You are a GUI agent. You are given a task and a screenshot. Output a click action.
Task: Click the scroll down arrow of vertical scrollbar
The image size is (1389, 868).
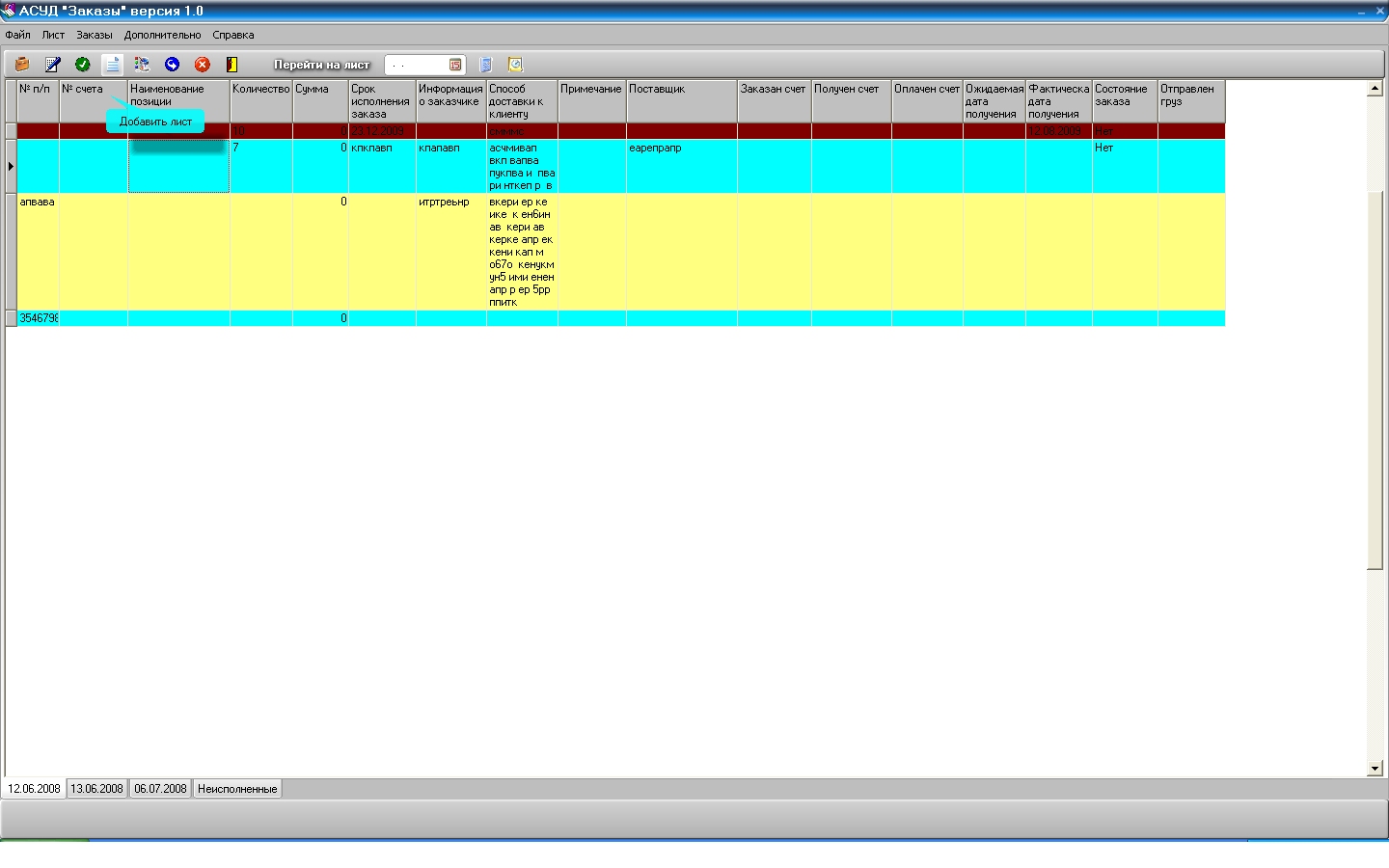tap(1375, 769)
